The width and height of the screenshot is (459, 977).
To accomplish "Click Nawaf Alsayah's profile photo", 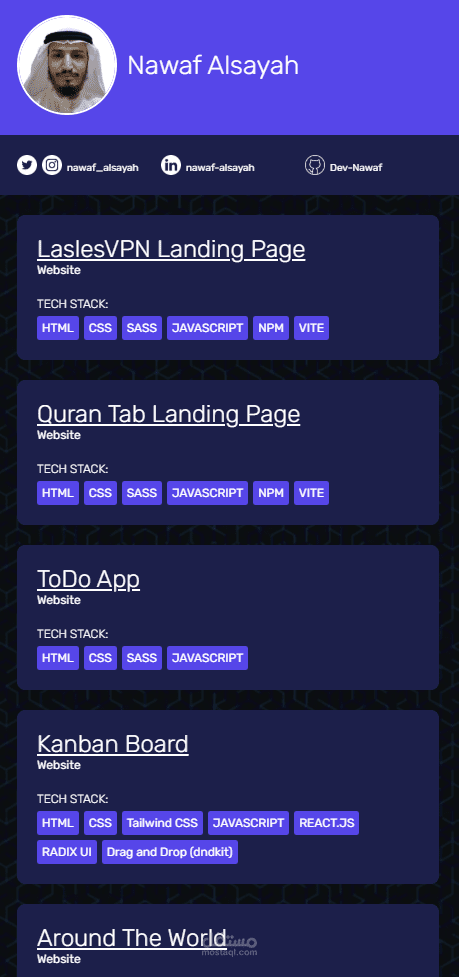I will tap(67, 65).
